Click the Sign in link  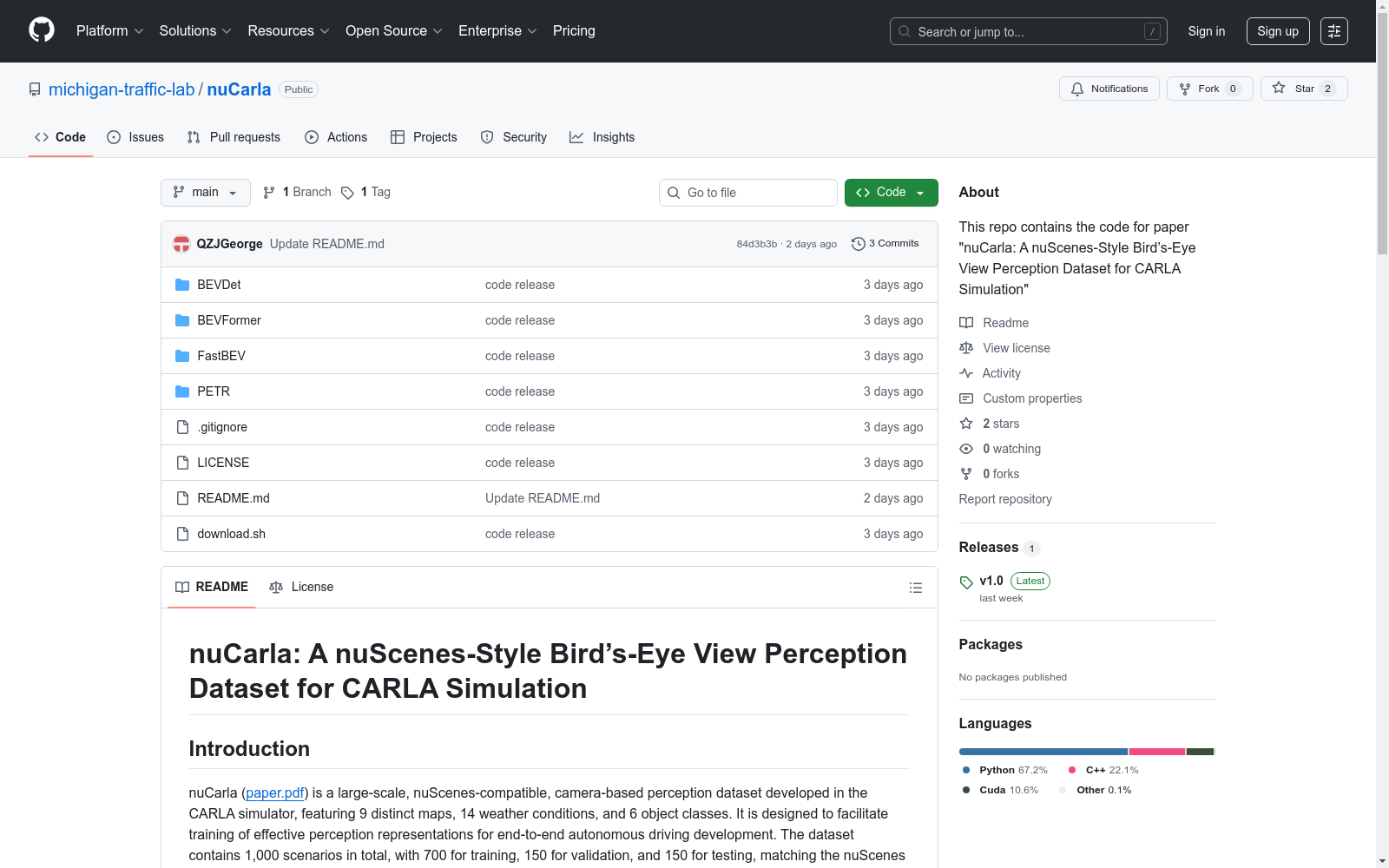(1207, 31)
